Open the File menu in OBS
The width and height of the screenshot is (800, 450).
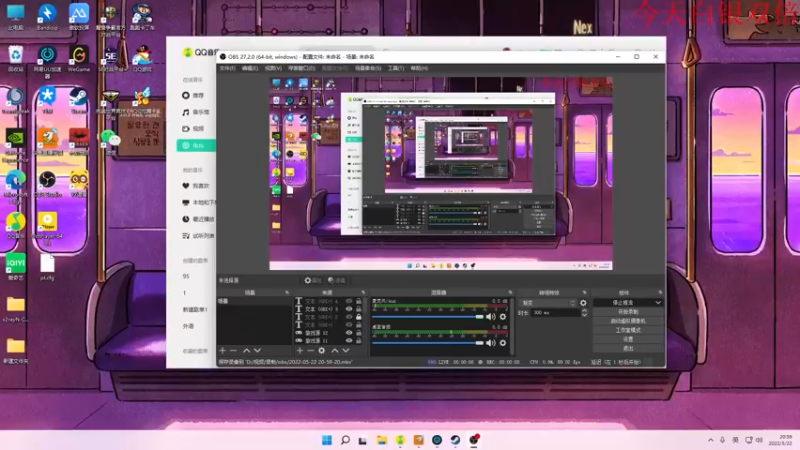(227, 68)
